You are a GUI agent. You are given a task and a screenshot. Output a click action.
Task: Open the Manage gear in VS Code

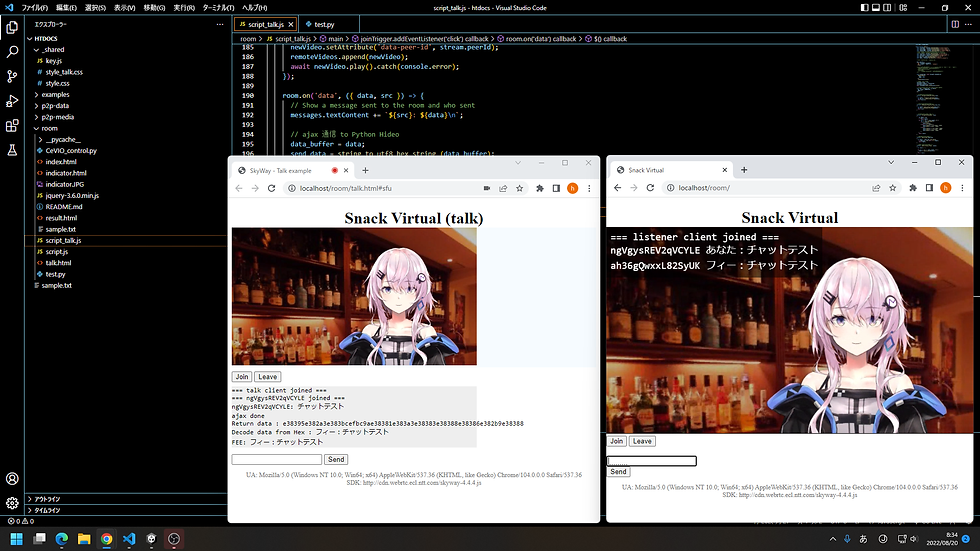click(12, 503)
